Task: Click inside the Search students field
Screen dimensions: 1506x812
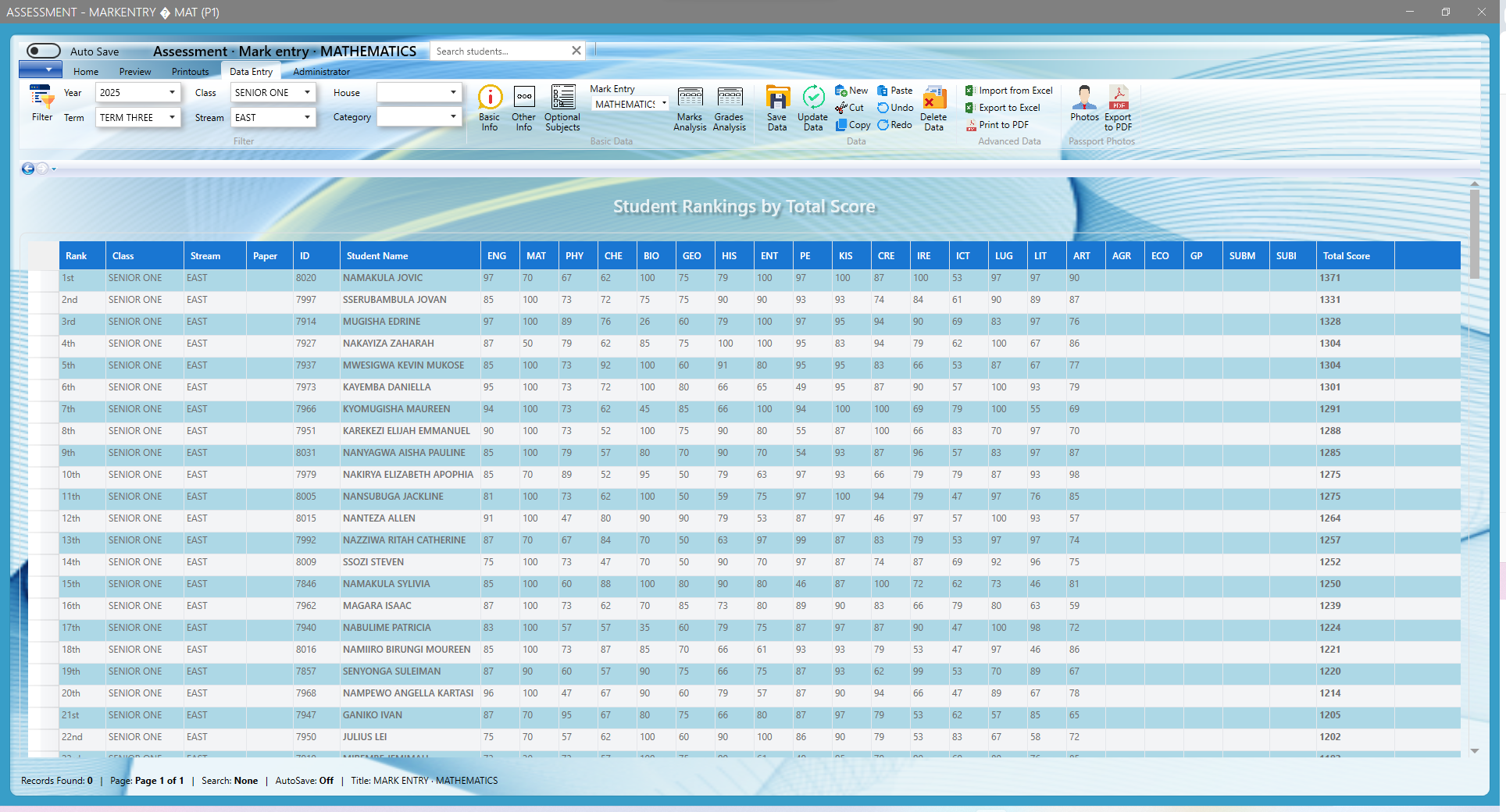Action: (500, 50)
